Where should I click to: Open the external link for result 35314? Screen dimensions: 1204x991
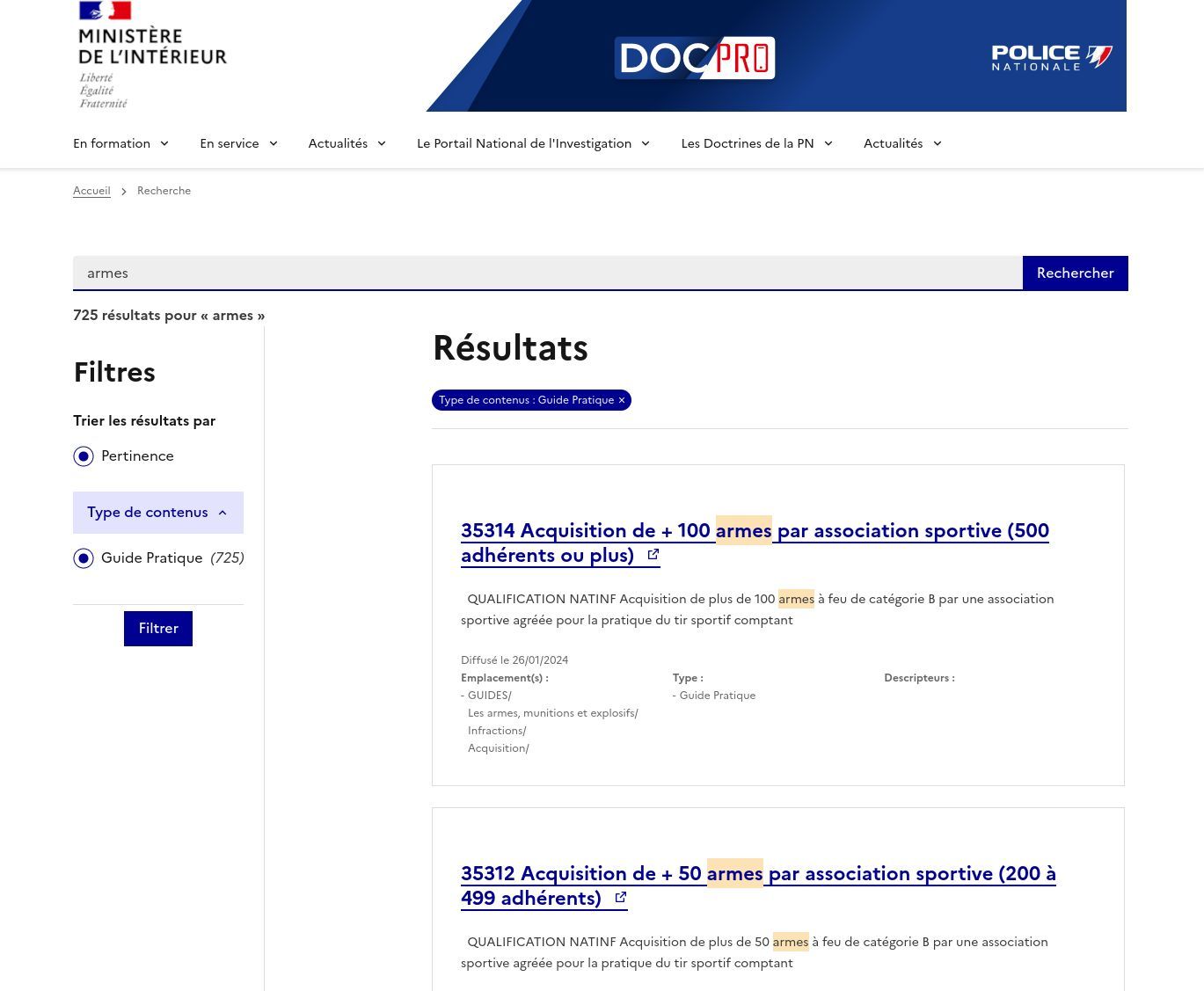pos(653,554)
